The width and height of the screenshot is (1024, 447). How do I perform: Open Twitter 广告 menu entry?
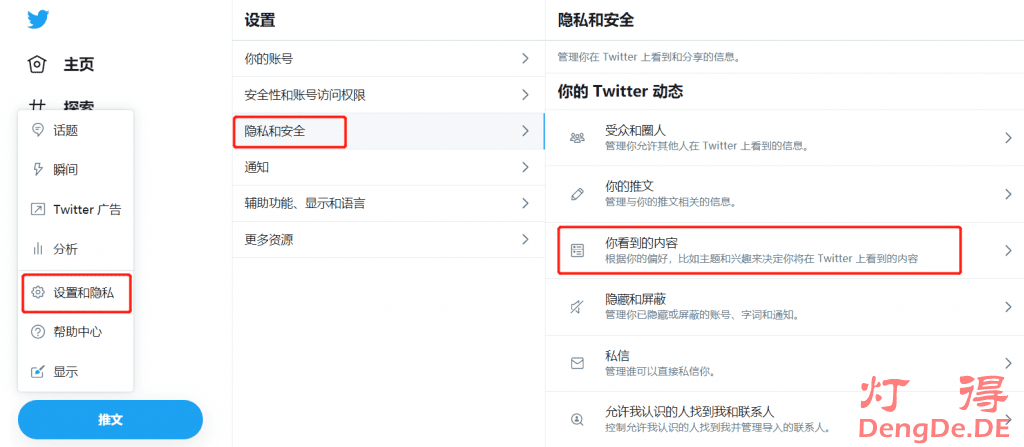(76, 210)
